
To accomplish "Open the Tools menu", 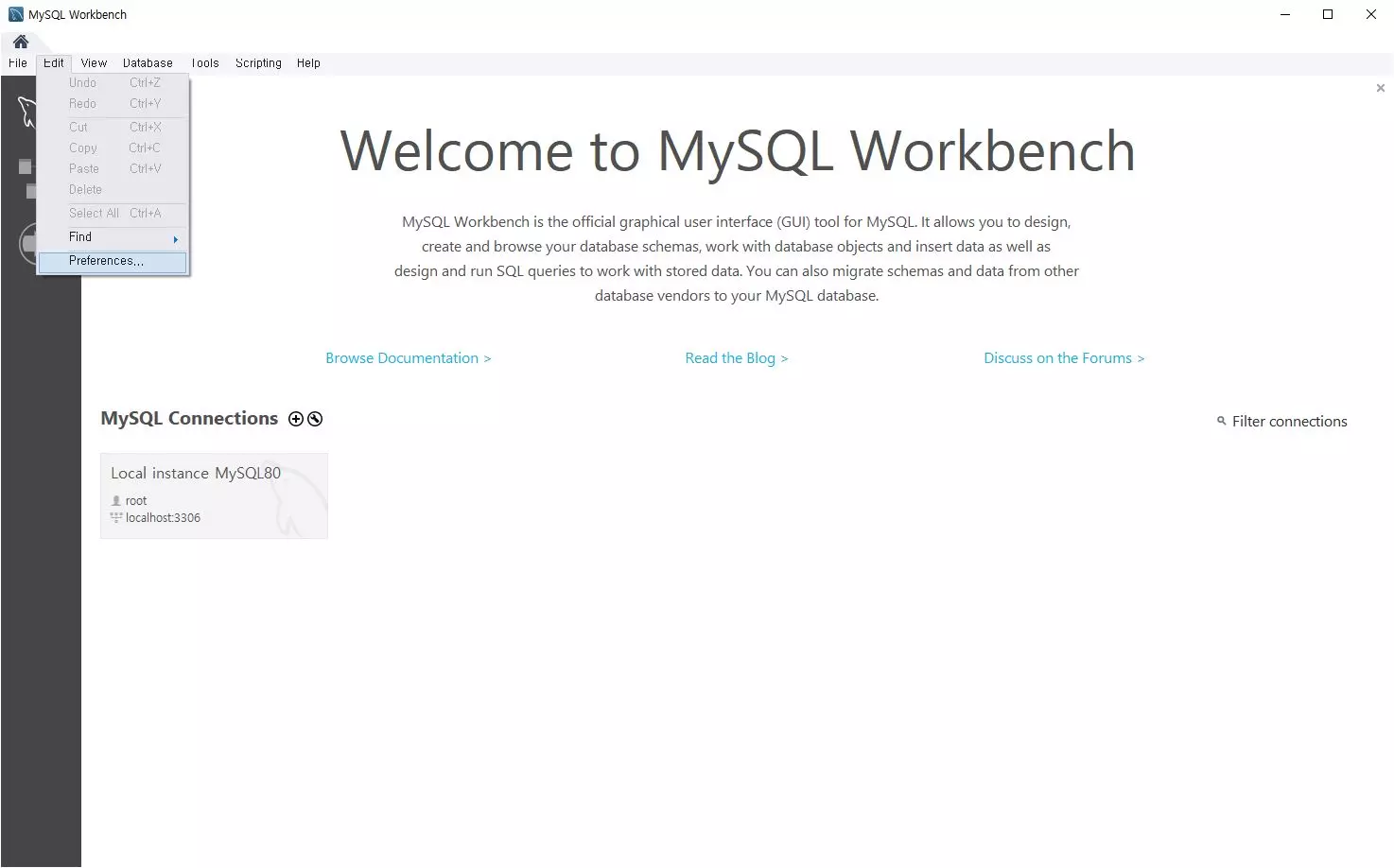I will coord(204,63).
